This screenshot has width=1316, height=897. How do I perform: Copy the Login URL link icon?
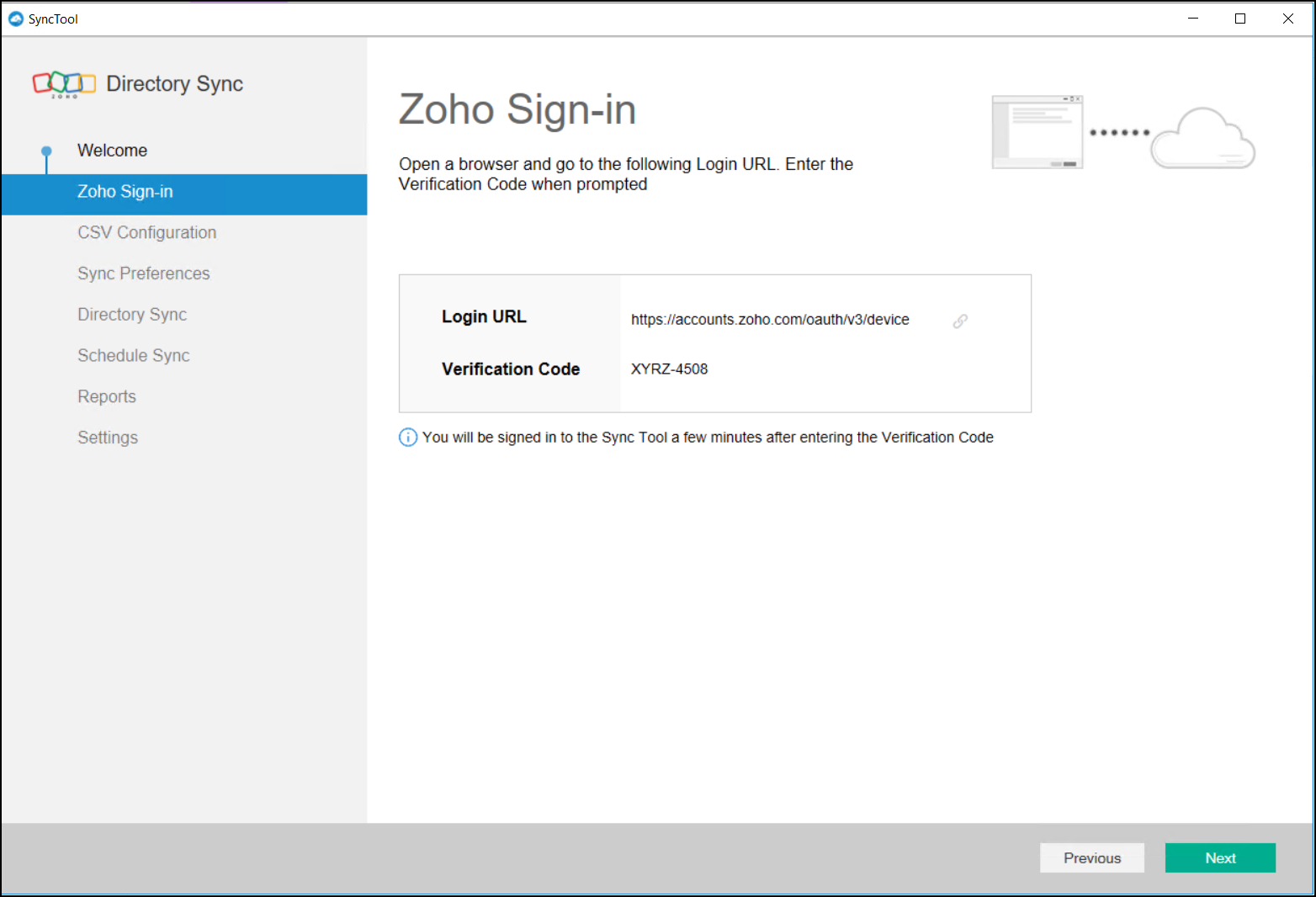tap(960, 321)
